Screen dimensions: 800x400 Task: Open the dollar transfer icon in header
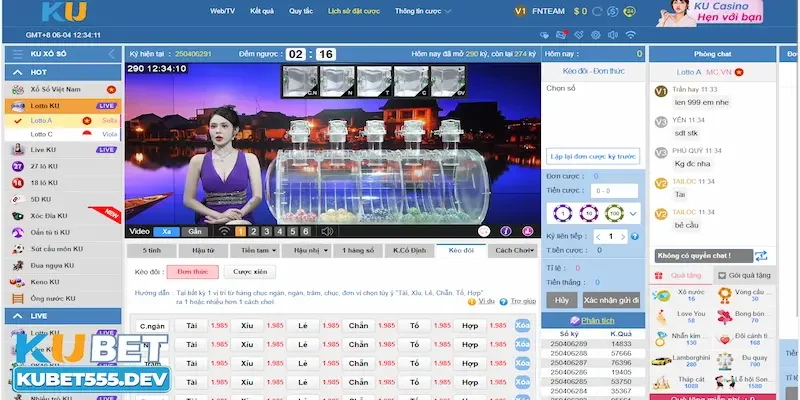[x=613, y=11]
